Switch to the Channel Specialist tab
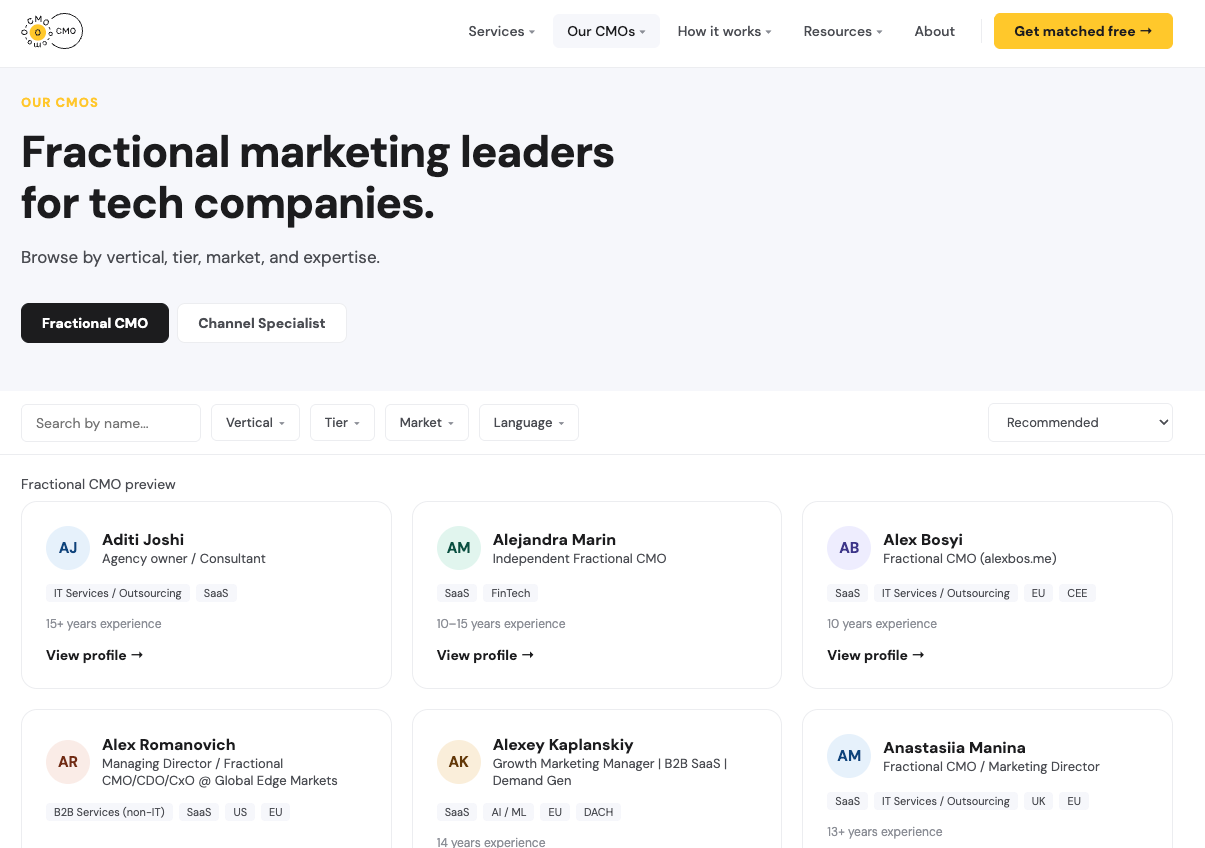The height and width of the screenshot is (848, 1205). pos(262,323)
